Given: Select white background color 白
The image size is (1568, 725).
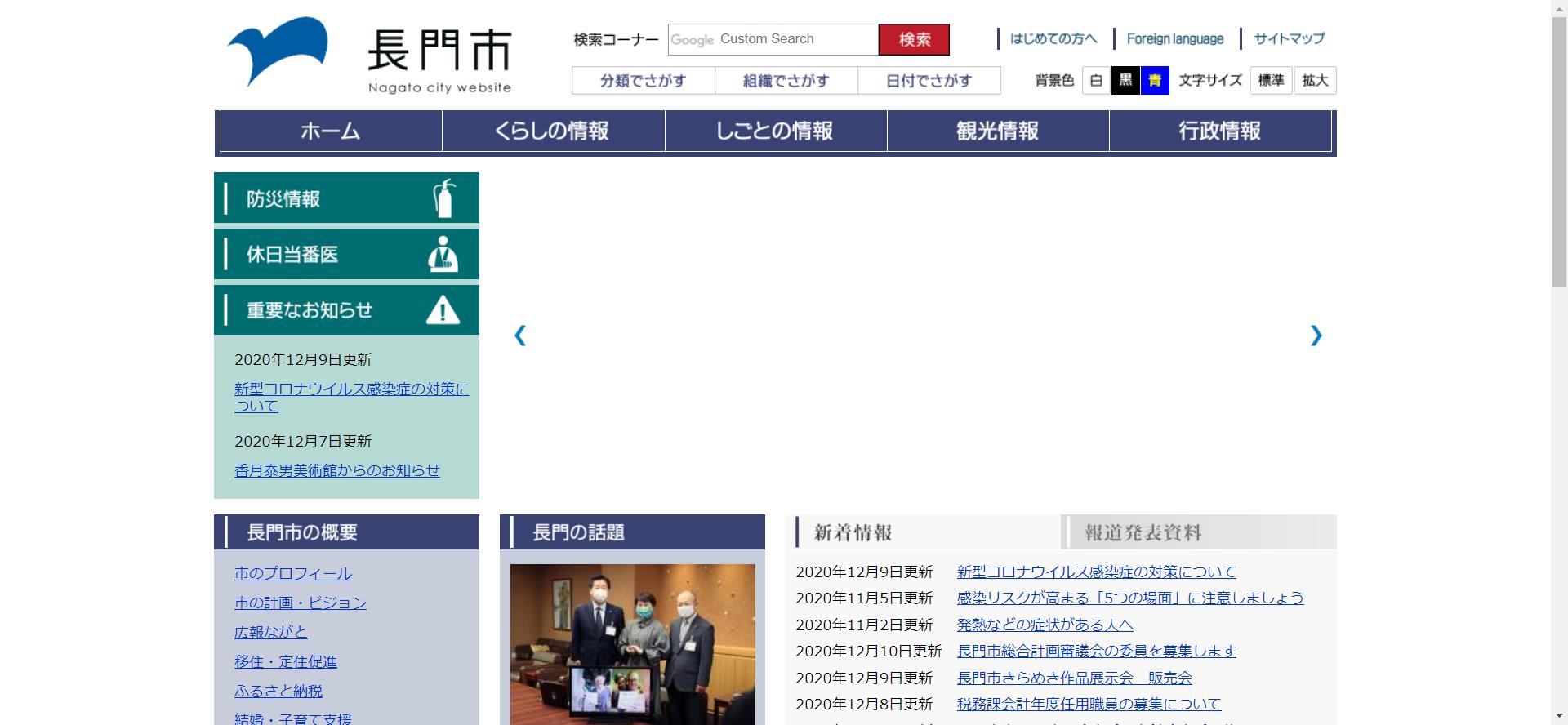Looking at the screenshot, I should click(1096, 81).
